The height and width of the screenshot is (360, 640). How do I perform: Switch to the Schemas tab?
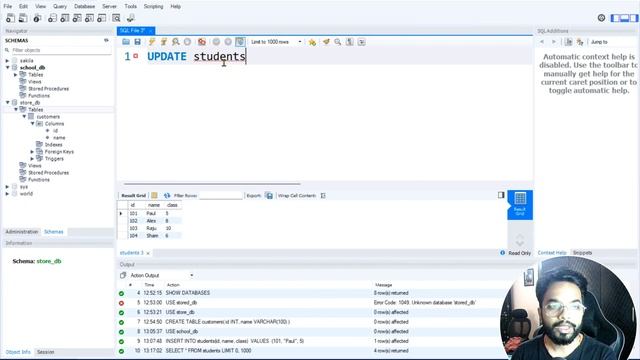53,232
